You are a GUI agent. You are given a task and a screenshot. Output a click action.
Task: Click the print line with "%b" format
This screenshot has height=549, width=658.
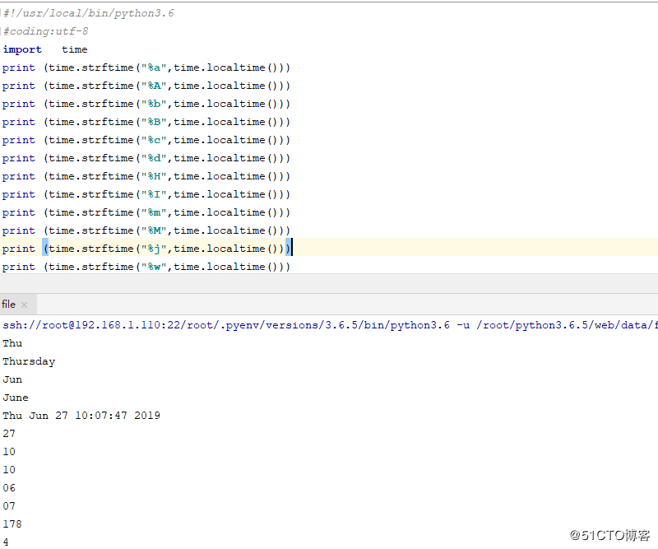point(146,104)
